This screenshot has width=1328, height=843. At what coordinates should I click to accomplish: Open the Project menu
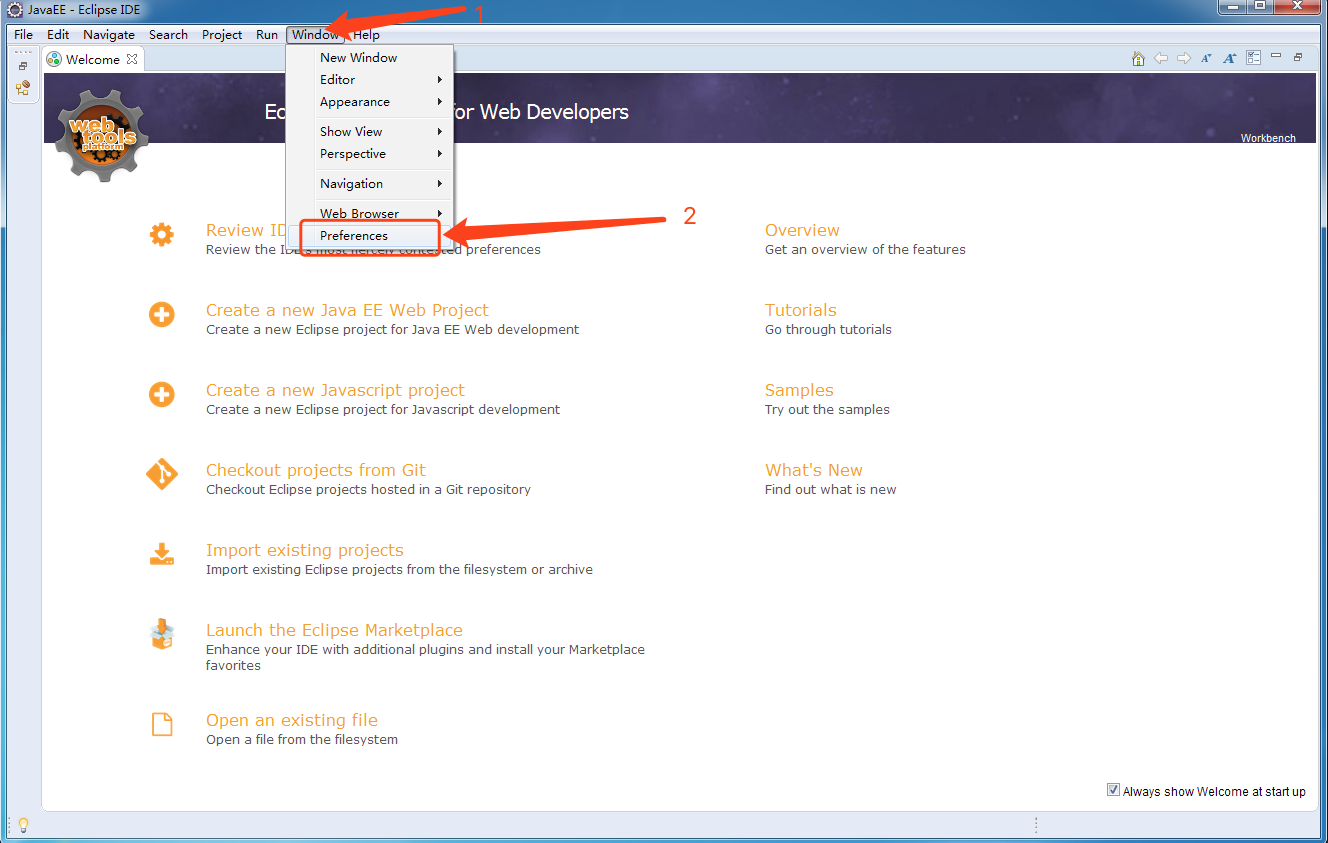tap(222, 35)
